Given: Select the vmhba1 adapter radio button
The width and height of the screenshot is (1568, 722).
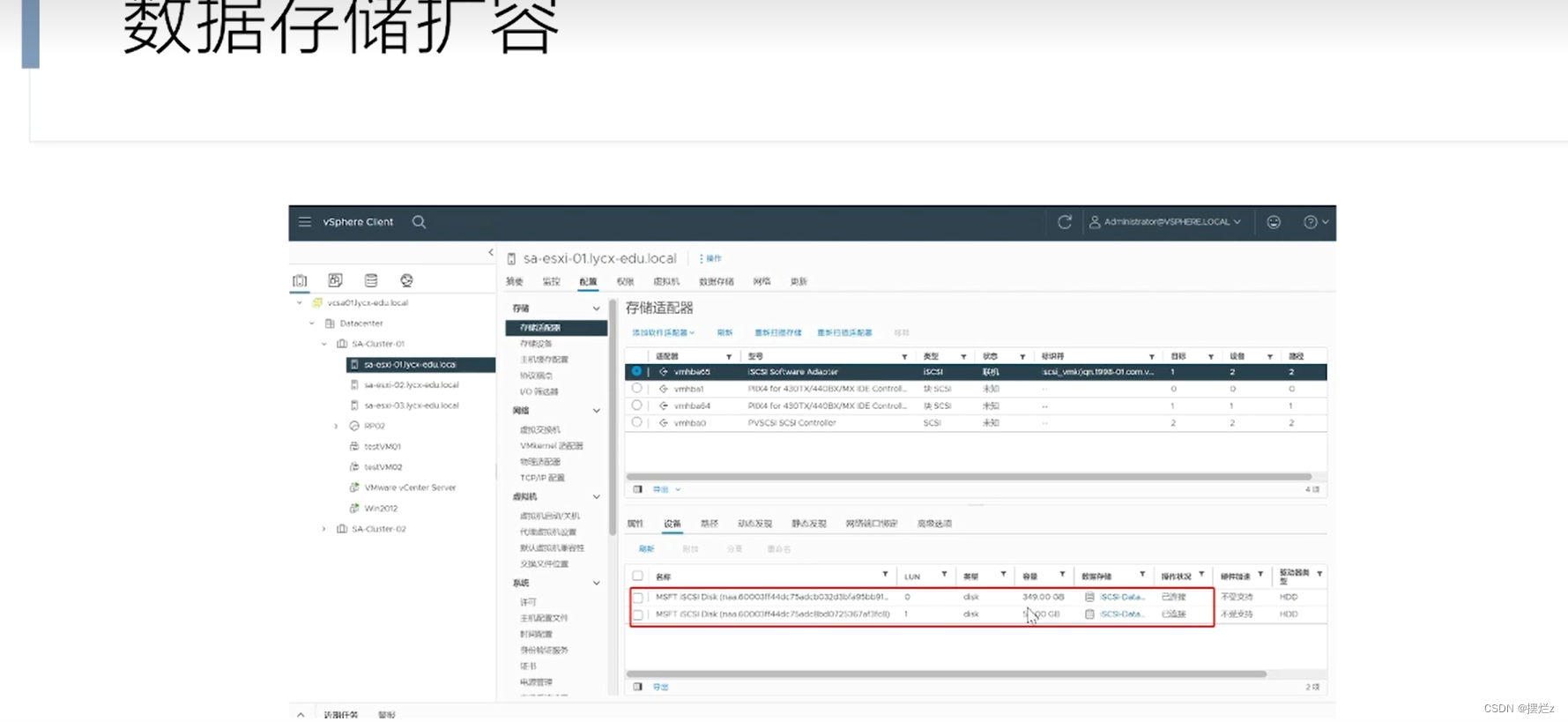Looking at the screenshot, I should click(x=636, y=388).
